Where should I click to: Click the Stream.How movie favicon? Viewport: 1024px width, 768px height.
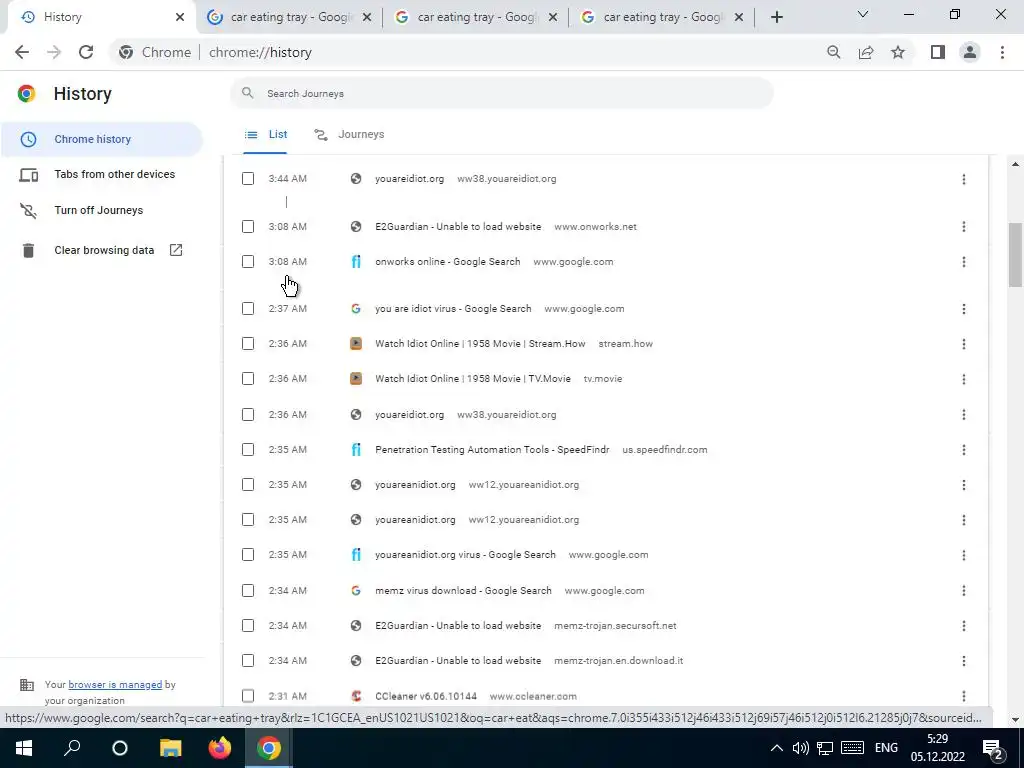356,344
